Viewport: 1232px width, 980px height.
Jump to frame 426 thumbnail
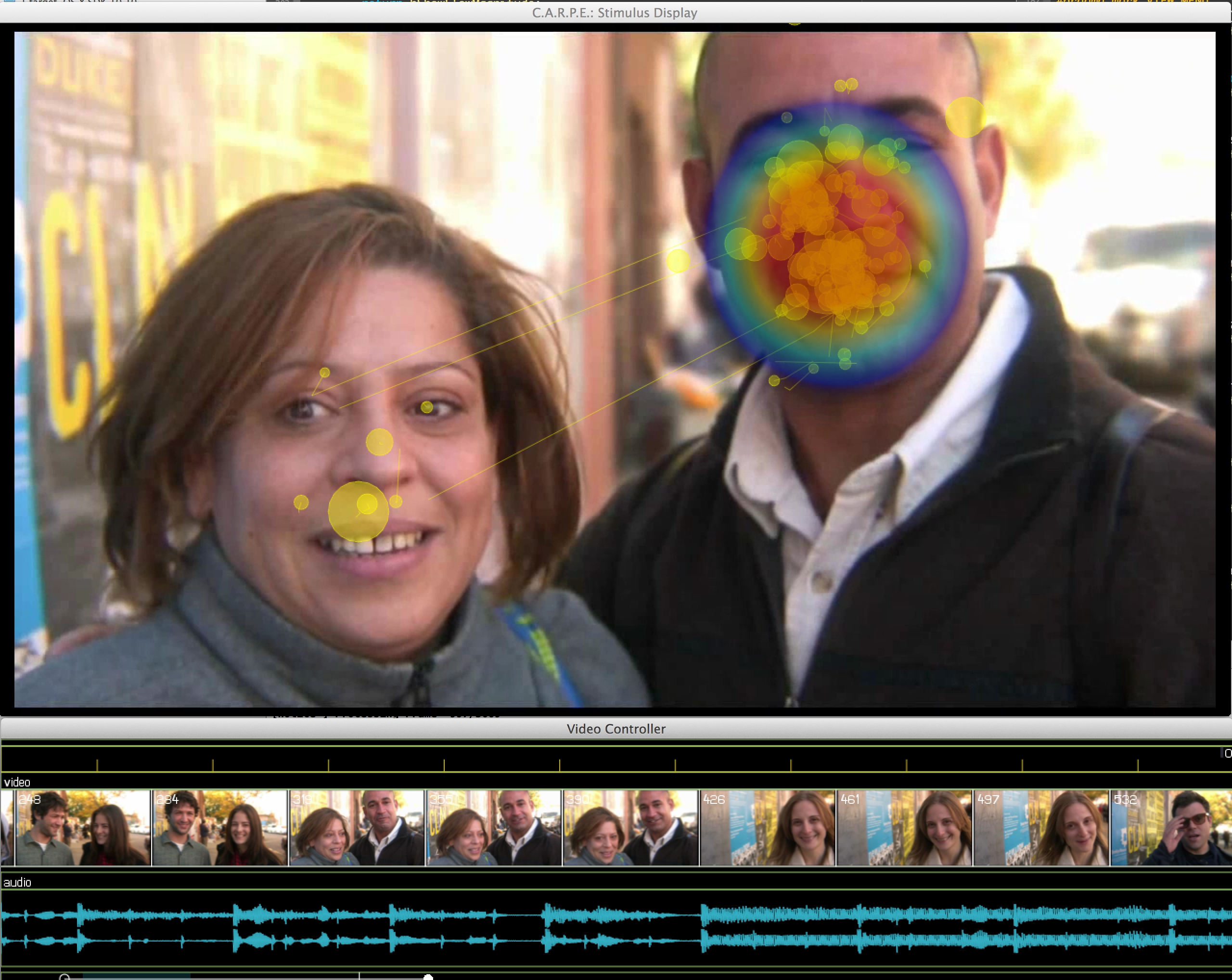pos(768,827)
